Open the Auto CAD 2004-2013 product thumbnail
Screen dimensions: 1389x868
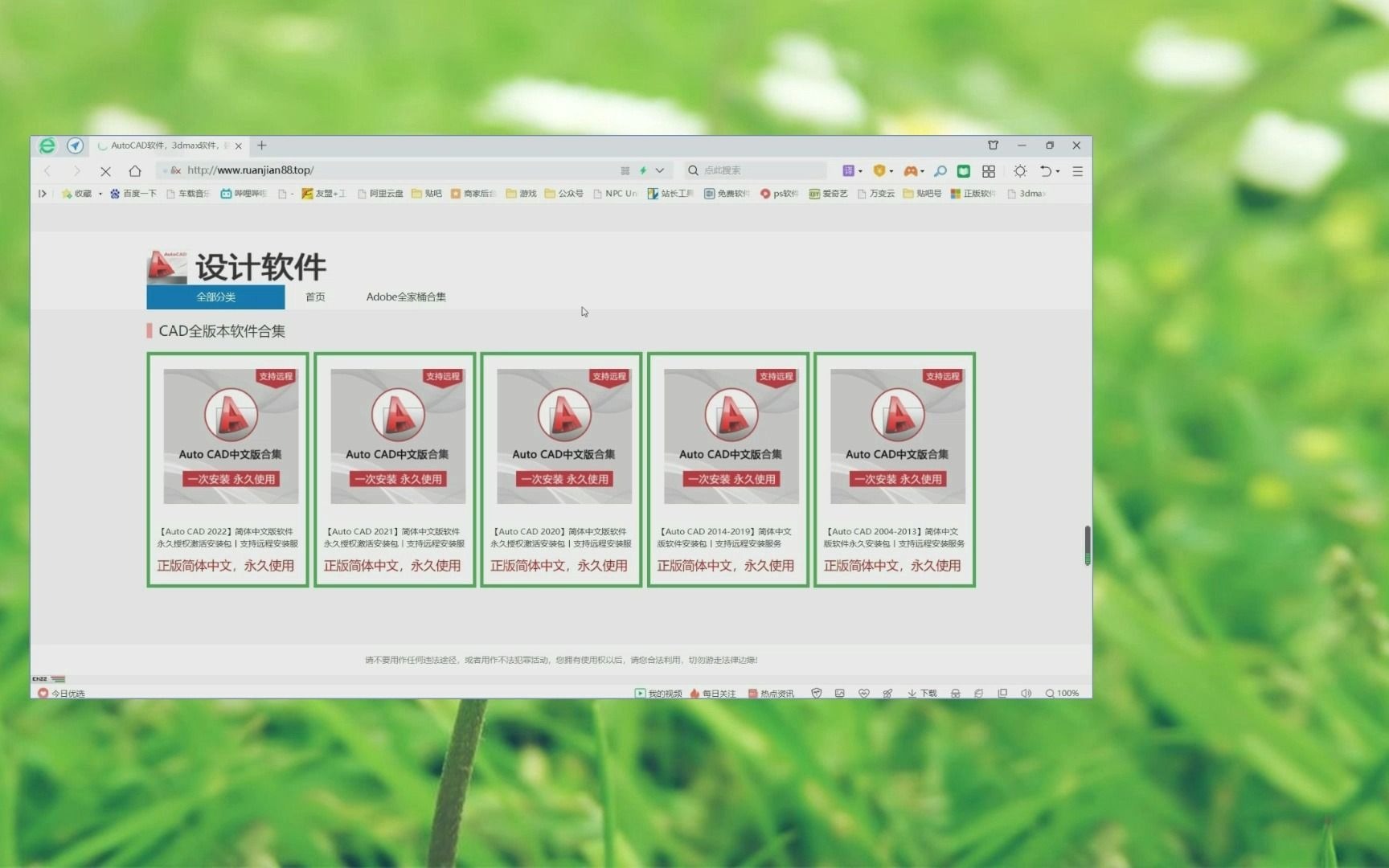click(898, 436)
